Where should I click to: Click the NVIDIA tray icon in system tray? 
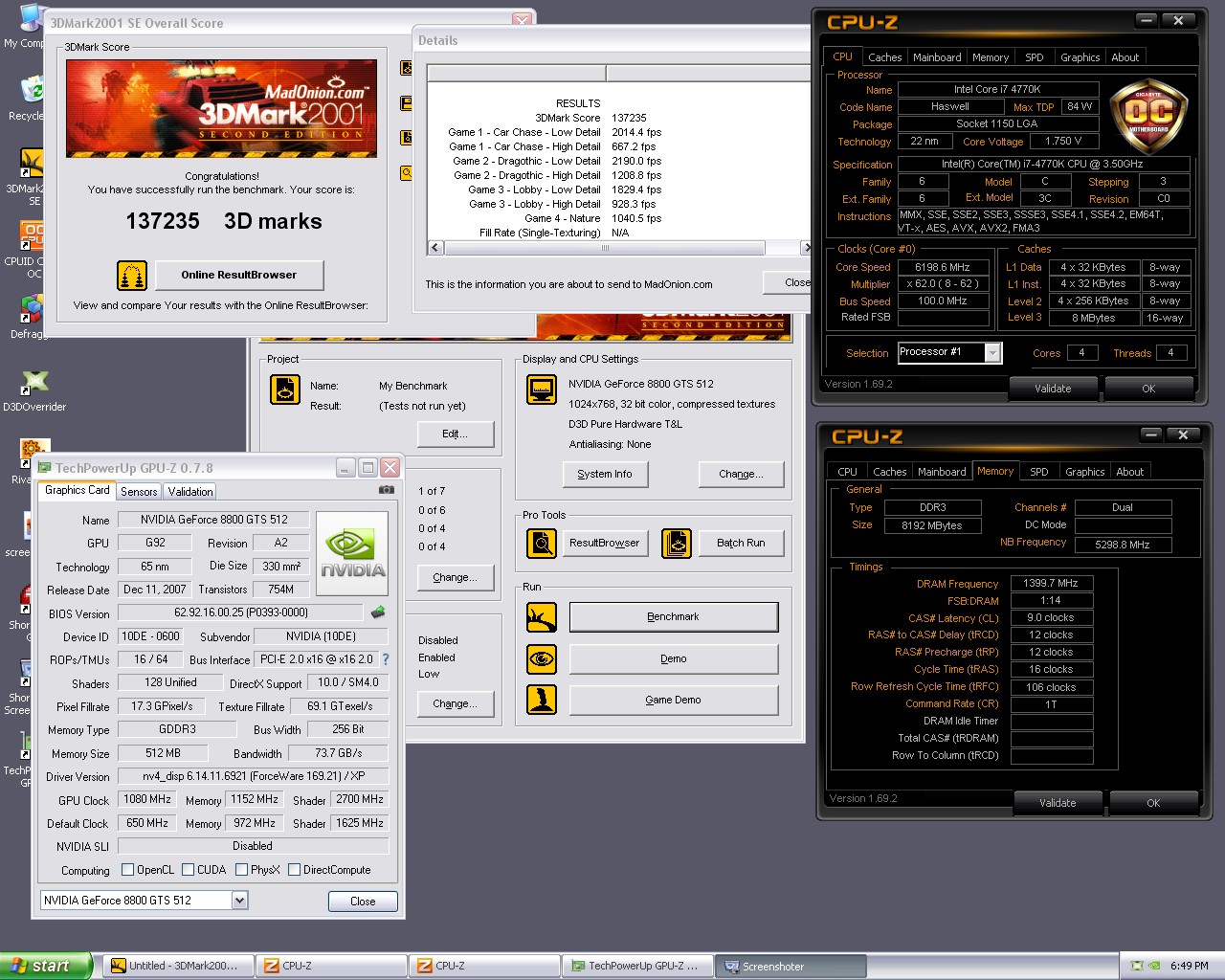coord(1155,966)
